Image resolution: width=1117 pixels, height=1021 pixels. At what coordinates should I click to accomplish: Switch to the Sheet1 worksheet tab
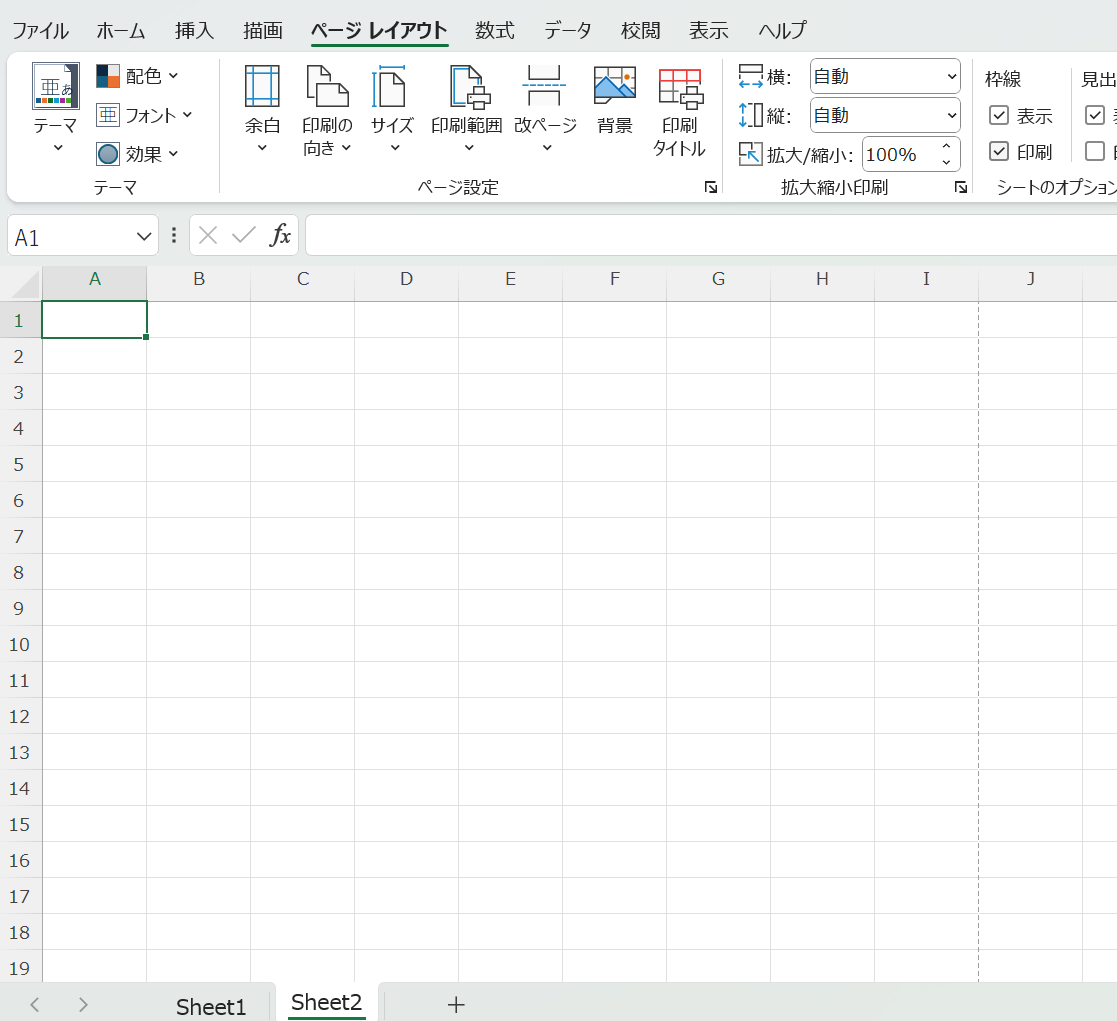point(210,1006)
